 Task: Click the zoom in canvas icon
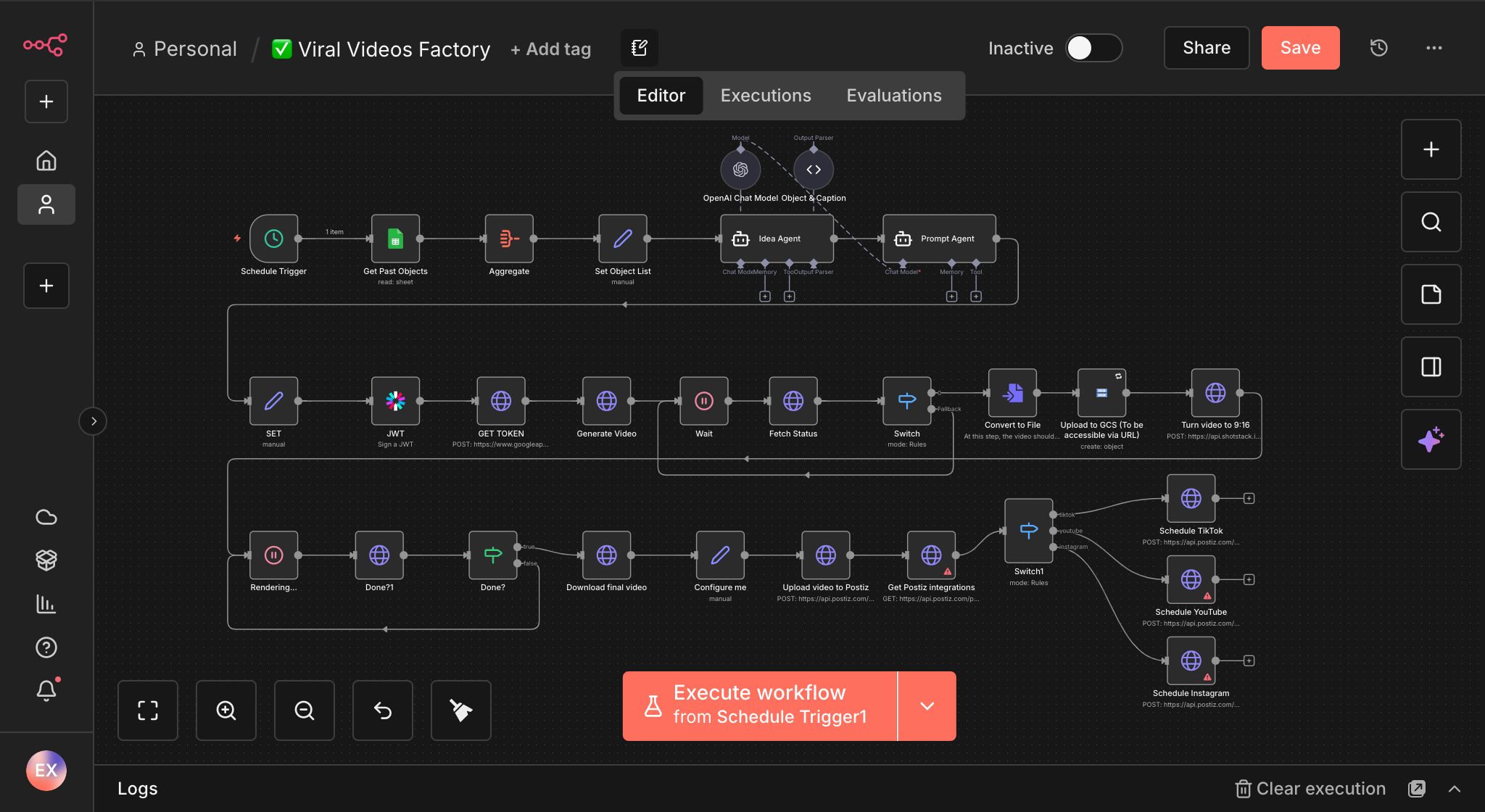(226, 710)
